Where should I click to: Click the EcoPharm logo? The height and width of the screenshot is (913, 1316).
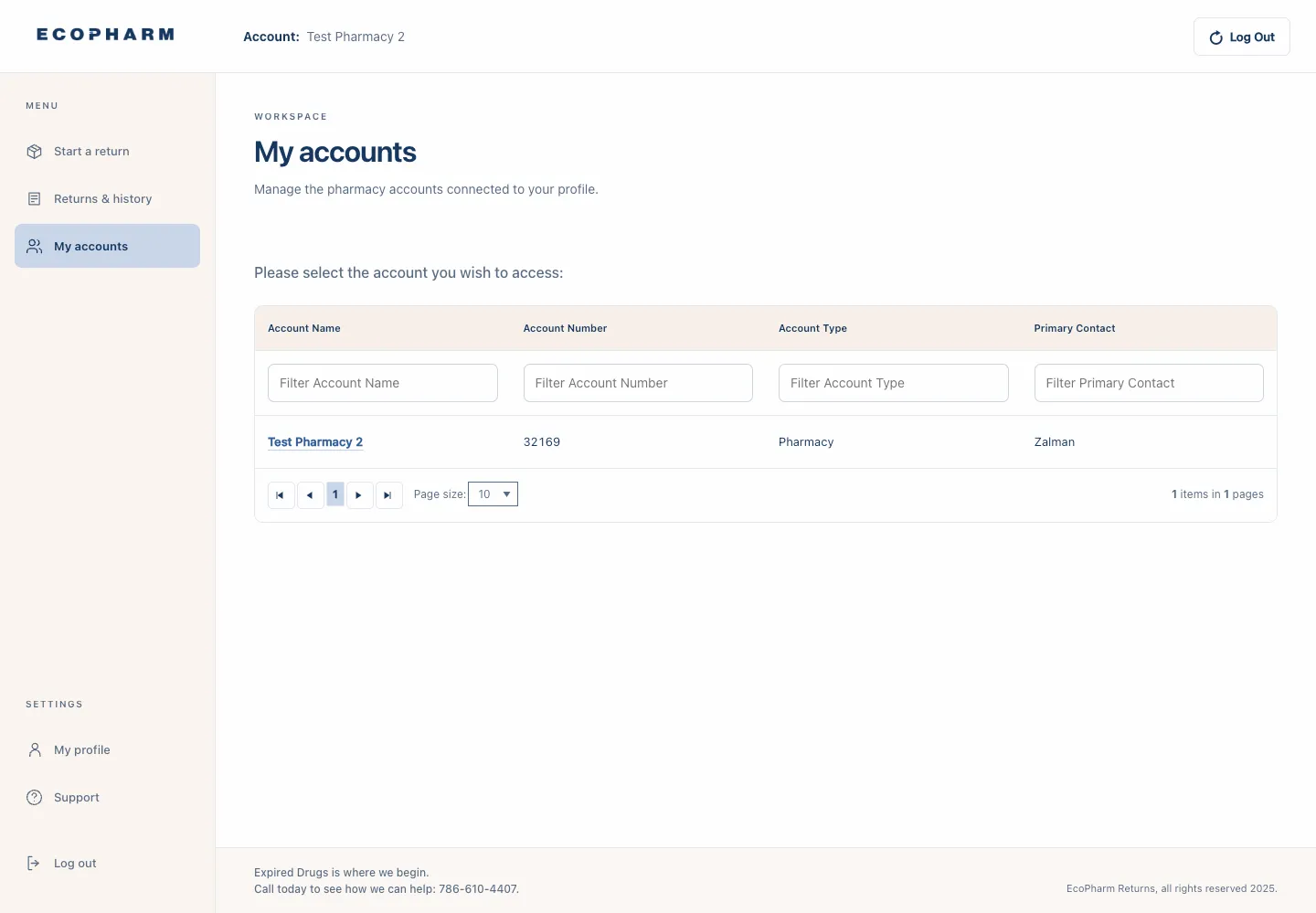tap(105, 35)
